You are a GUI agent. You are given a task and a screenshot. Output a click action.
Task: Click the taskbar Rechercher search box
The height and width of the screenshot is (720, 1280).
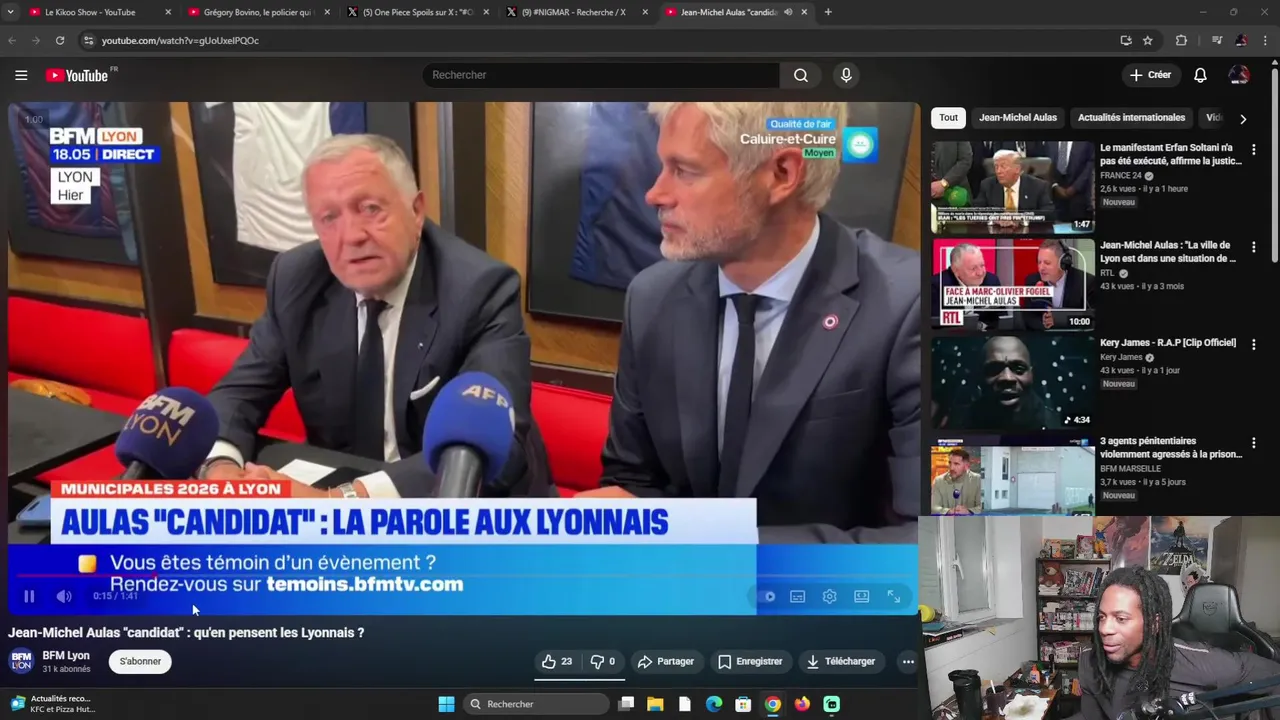(535, 704)
